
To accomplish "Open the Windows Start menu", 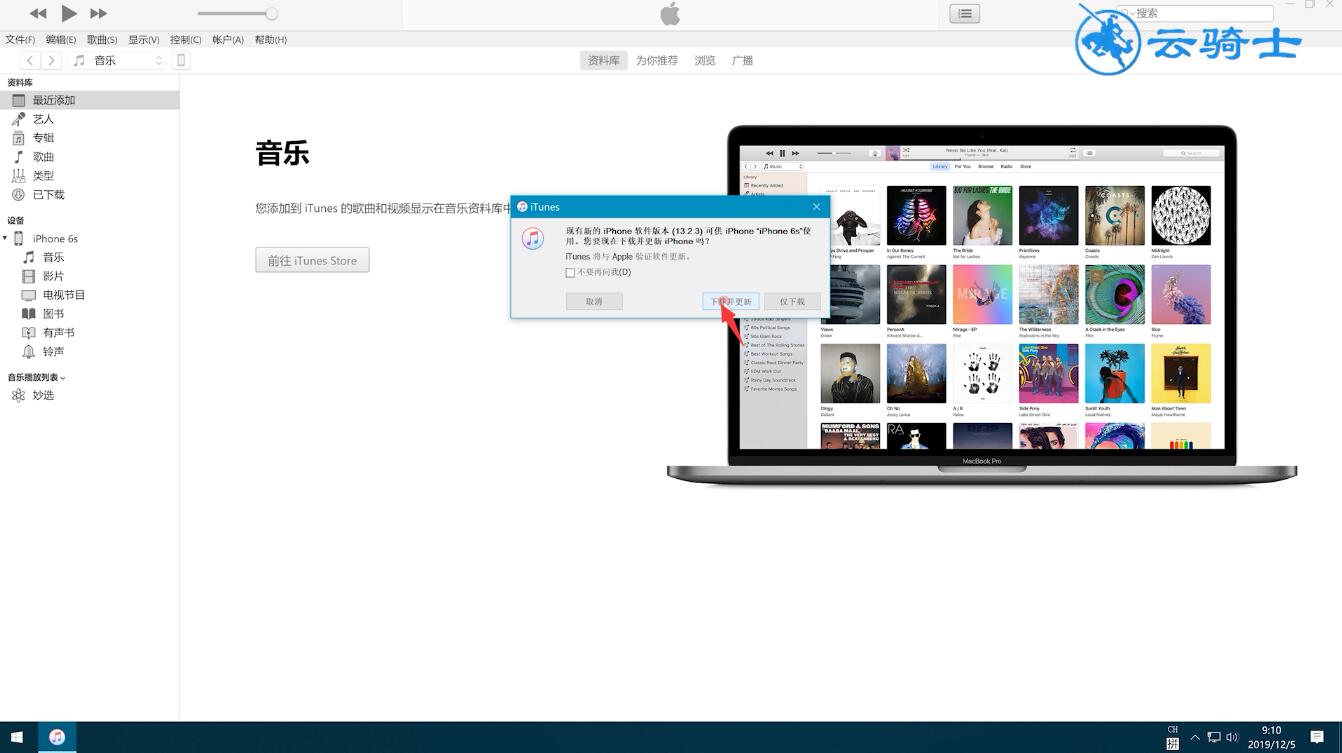I will click(17, 738).
